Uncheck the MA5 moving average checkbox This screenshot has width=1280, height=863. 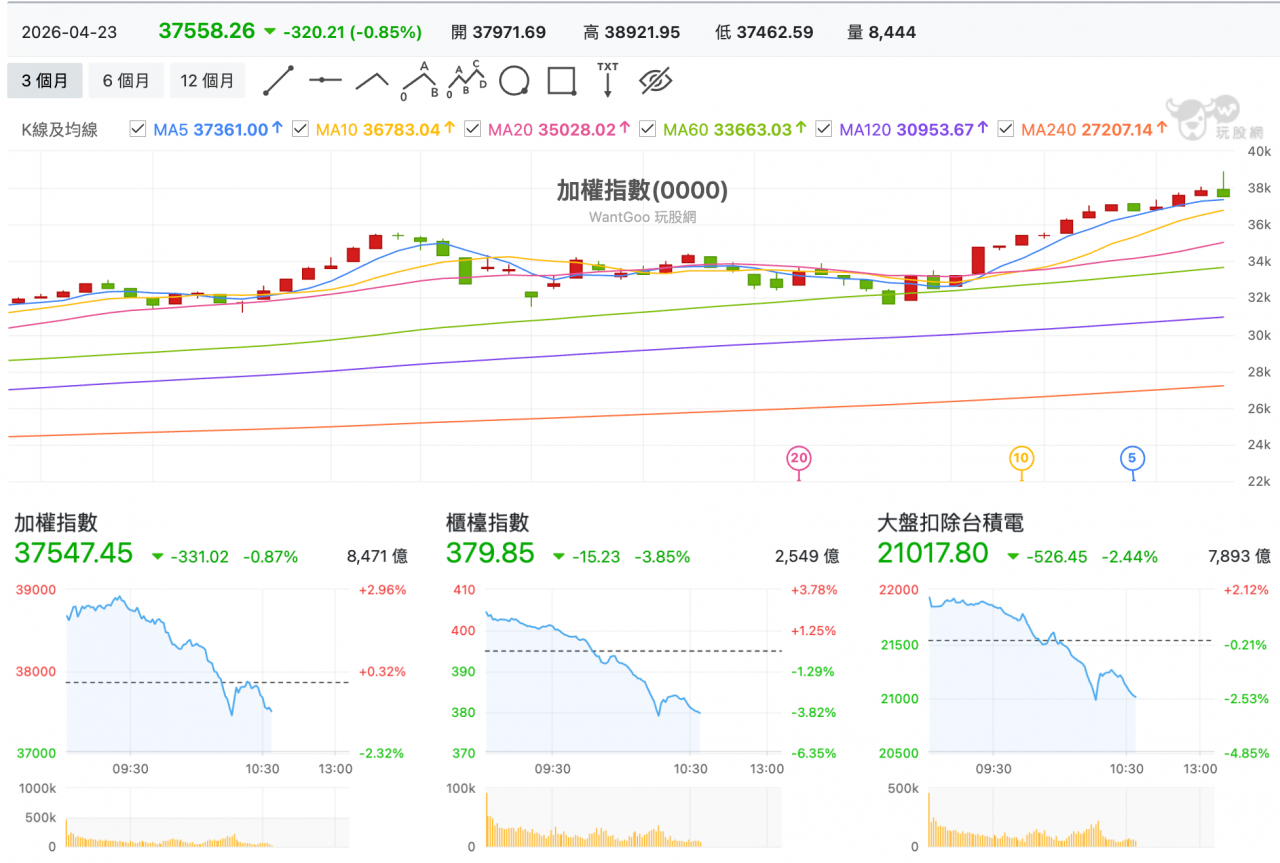(x=137, y=129)
